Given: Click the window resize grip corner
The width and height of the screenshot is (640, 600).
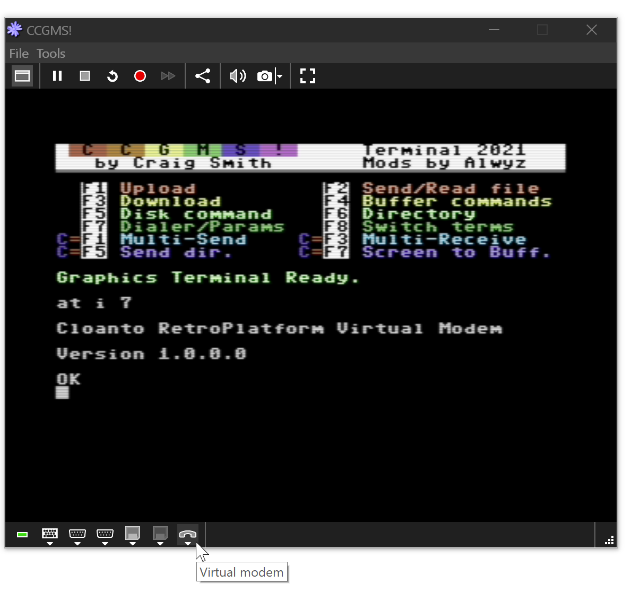Looking at the screenshot, I should tap(609, 540).
